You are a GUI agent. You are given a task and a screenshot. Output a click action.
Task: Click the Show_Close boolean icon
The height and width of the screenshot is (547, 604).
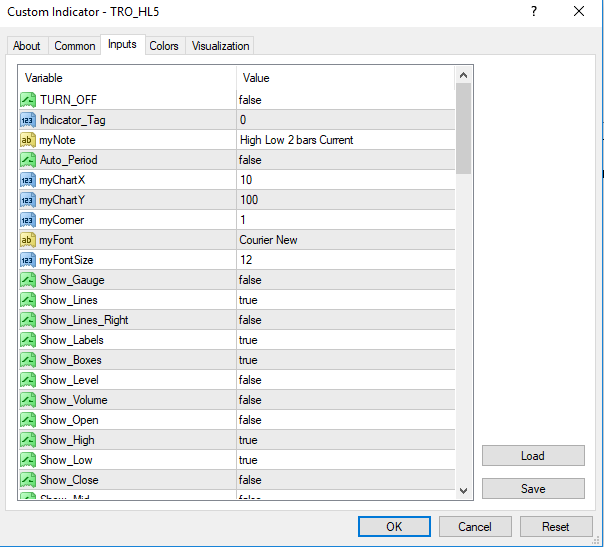pyautogui.click(x=28, y=480)
